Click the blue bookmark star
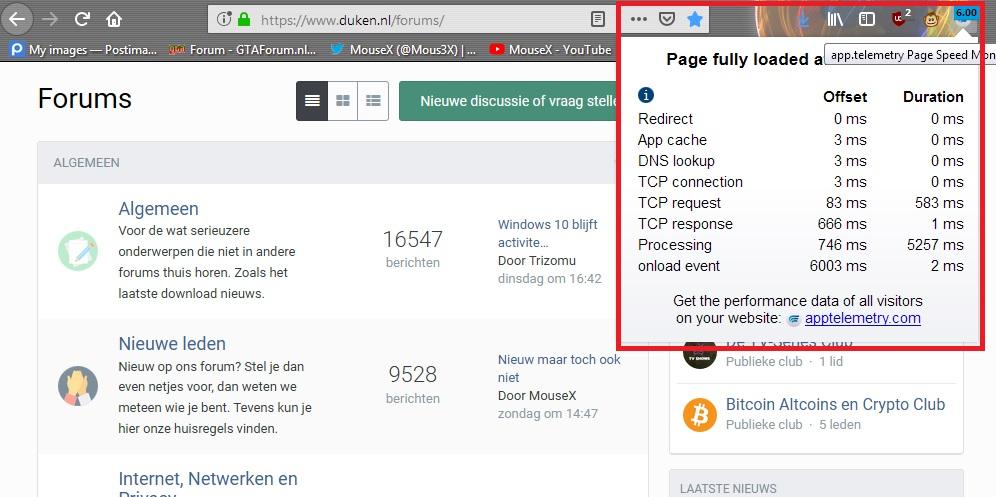 click(x=695, y=19)
